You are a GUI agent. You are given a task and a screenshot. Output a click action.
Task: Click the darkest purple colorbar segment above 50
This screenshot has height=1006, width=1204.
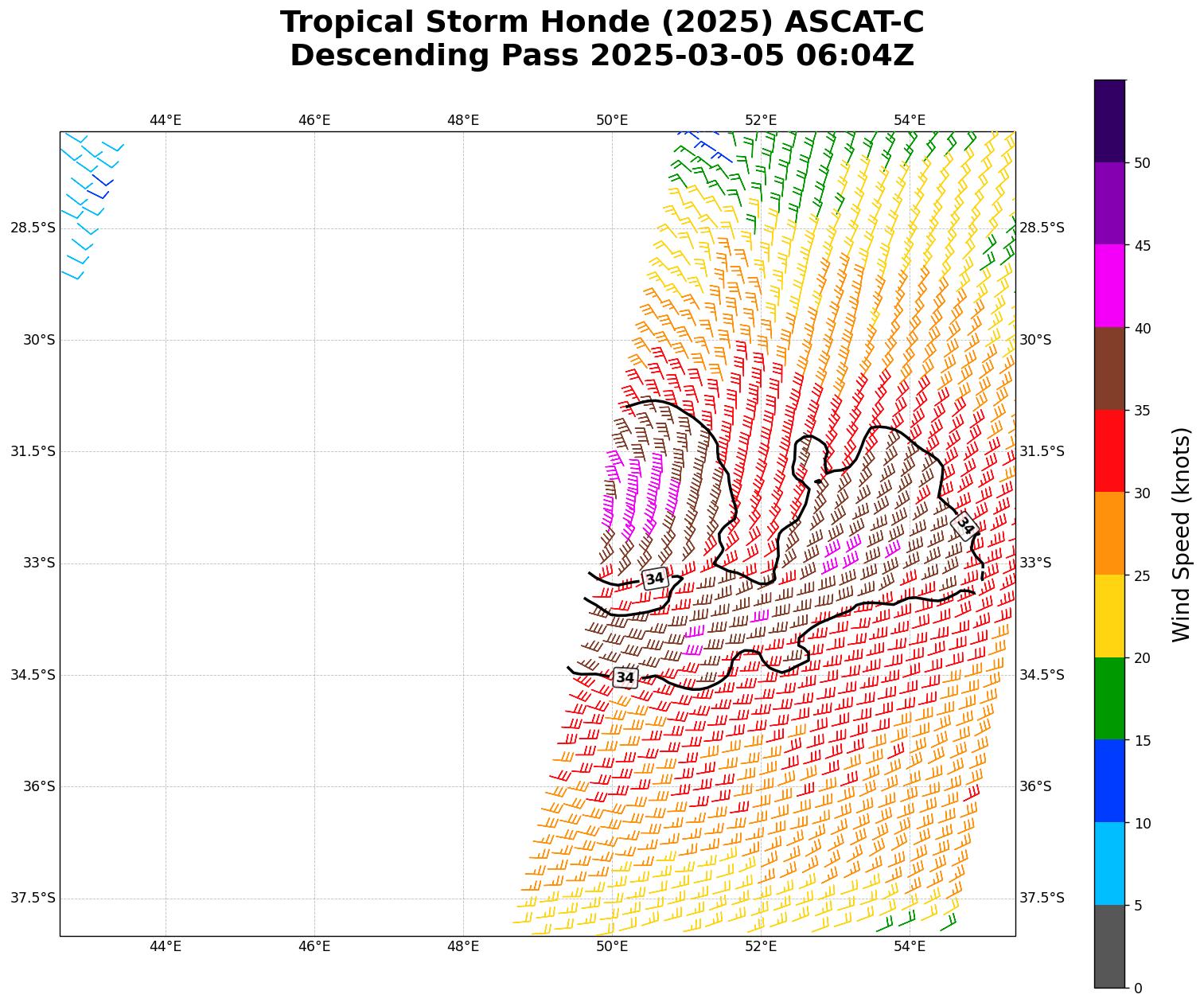(x=1109, y=120)
